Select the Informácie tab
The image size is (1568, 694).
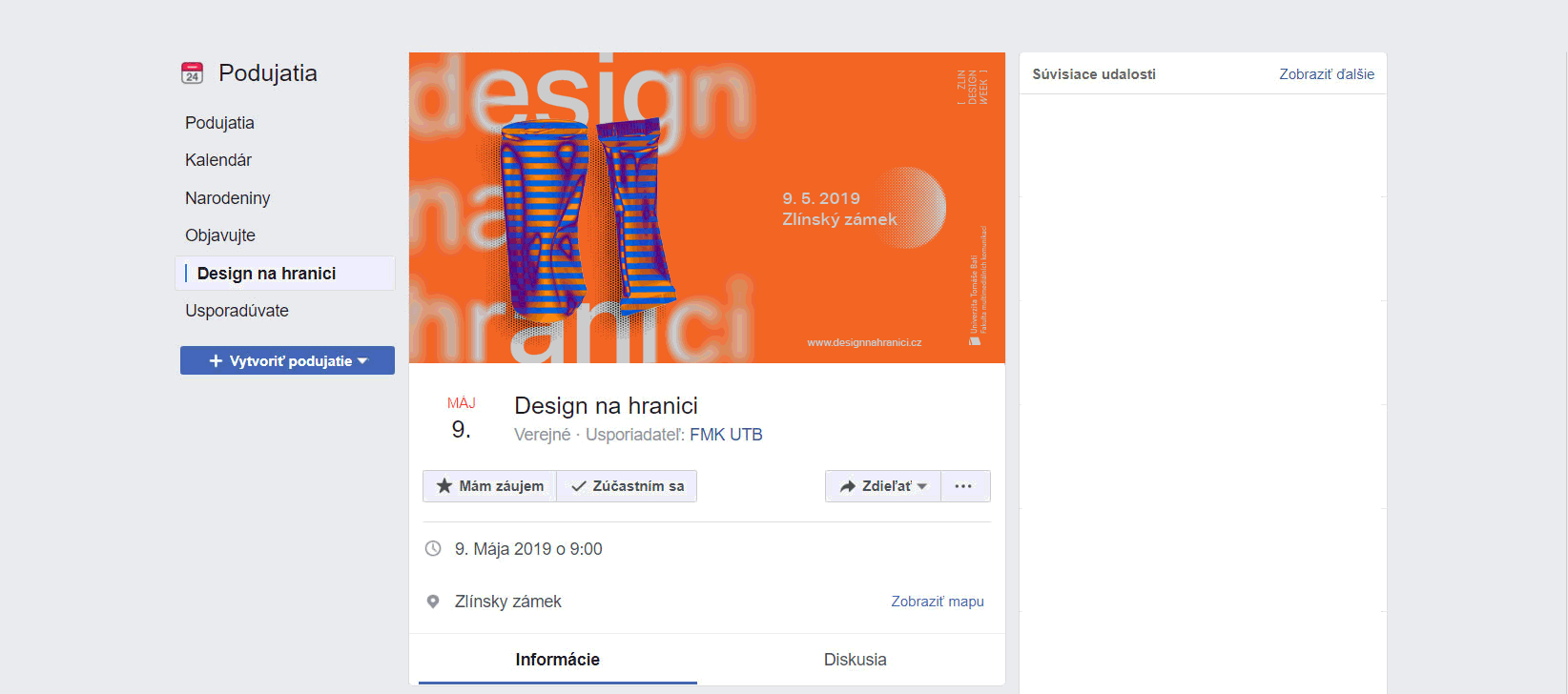(x=557, y=660)
